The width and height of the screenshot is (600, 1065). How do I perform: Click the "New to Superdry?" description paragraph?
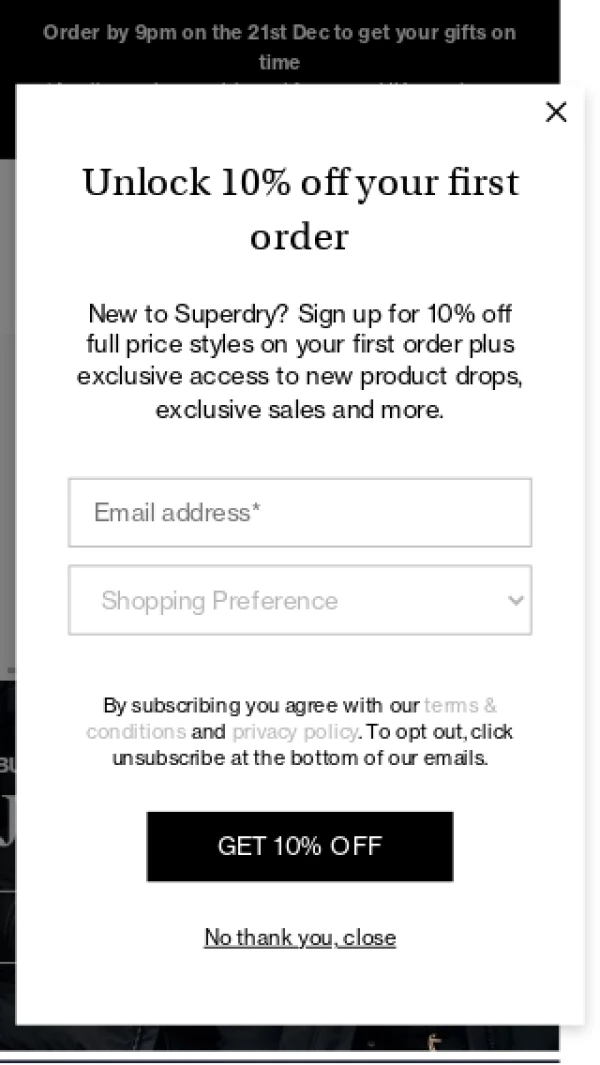(300, 360)
